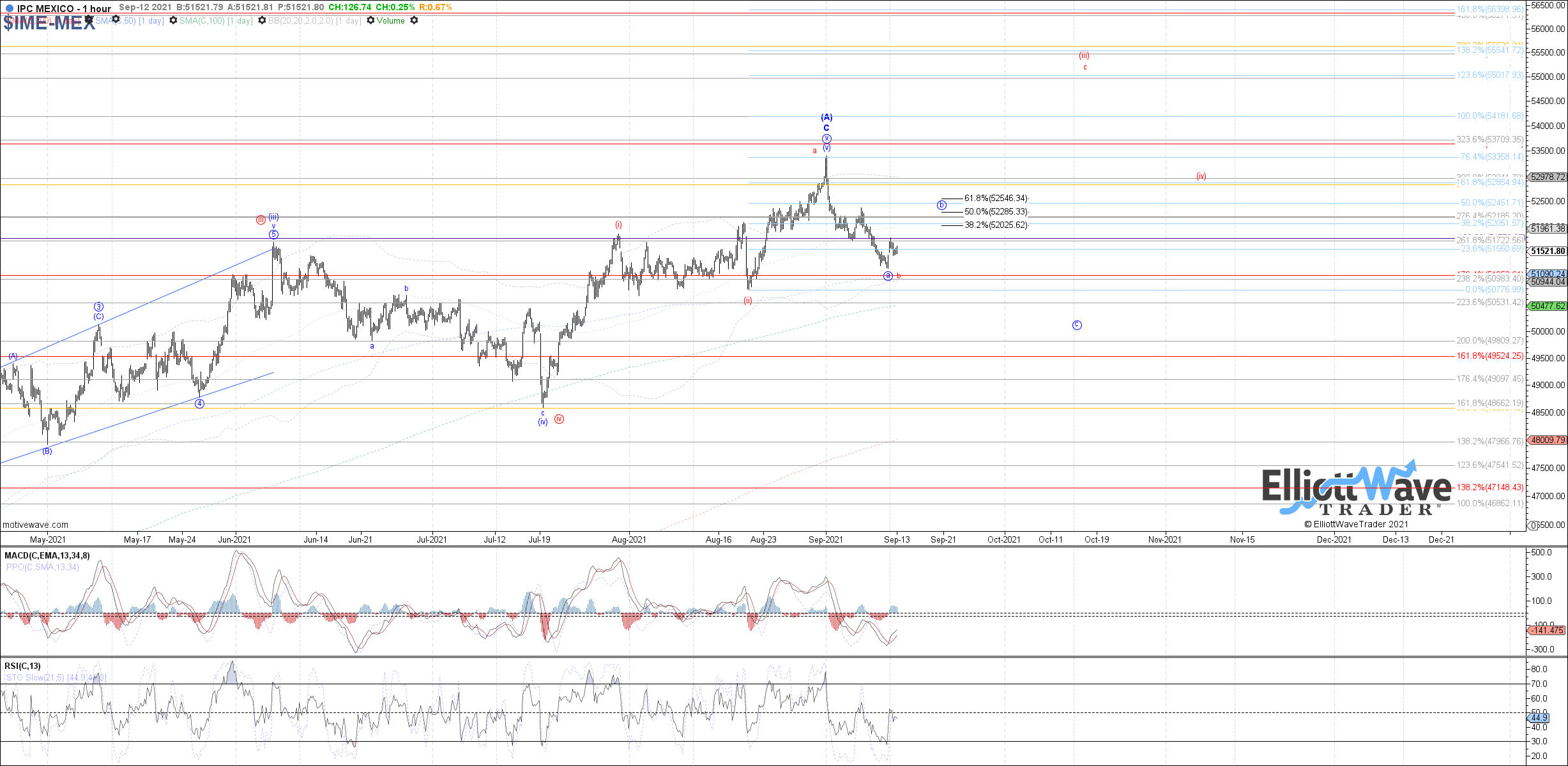1568x766 pixels.
Task: Click the RSI(C,13) indicator label
Action: pos(22,666)
